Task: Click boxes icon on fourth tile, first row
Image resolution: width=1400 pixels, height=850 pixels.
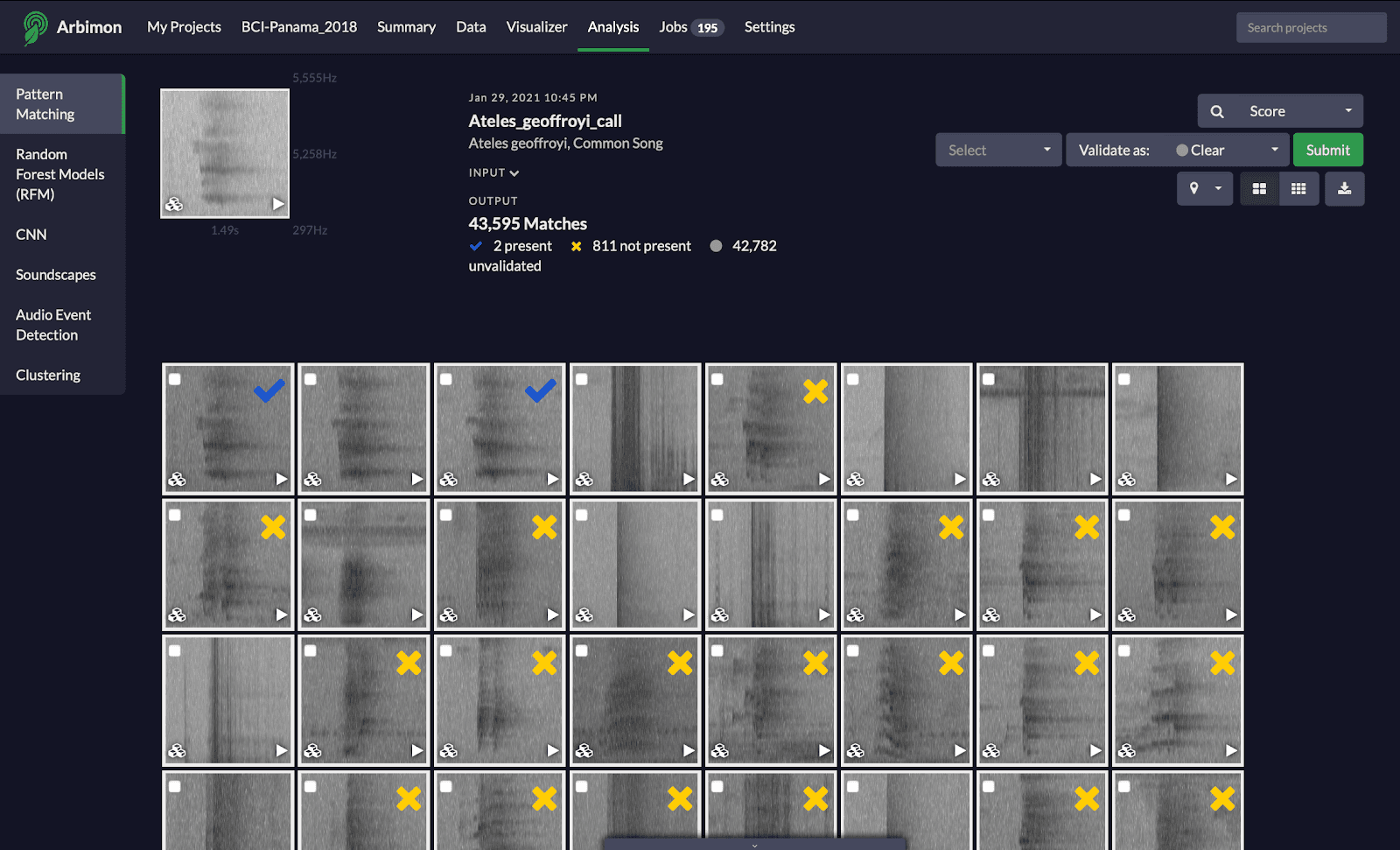Action: [584, 479]
